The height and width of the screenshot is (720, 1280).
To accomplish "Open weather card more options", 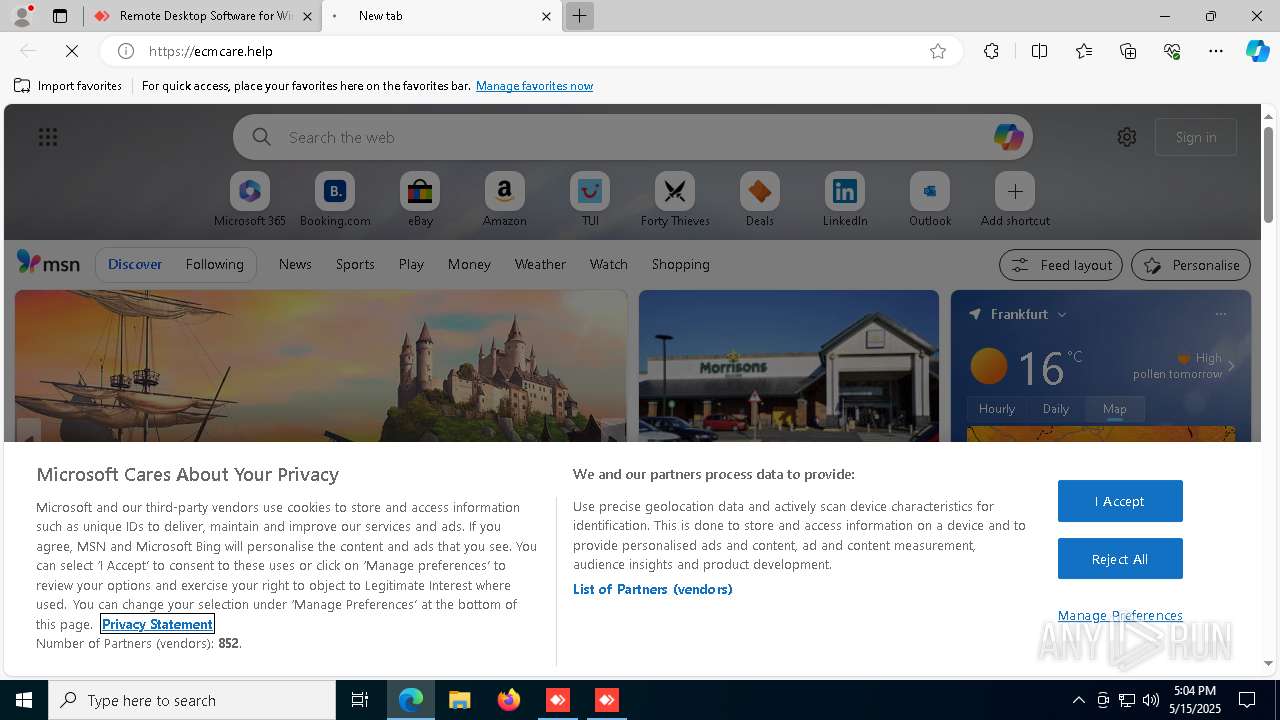I will pos(1220,314).
